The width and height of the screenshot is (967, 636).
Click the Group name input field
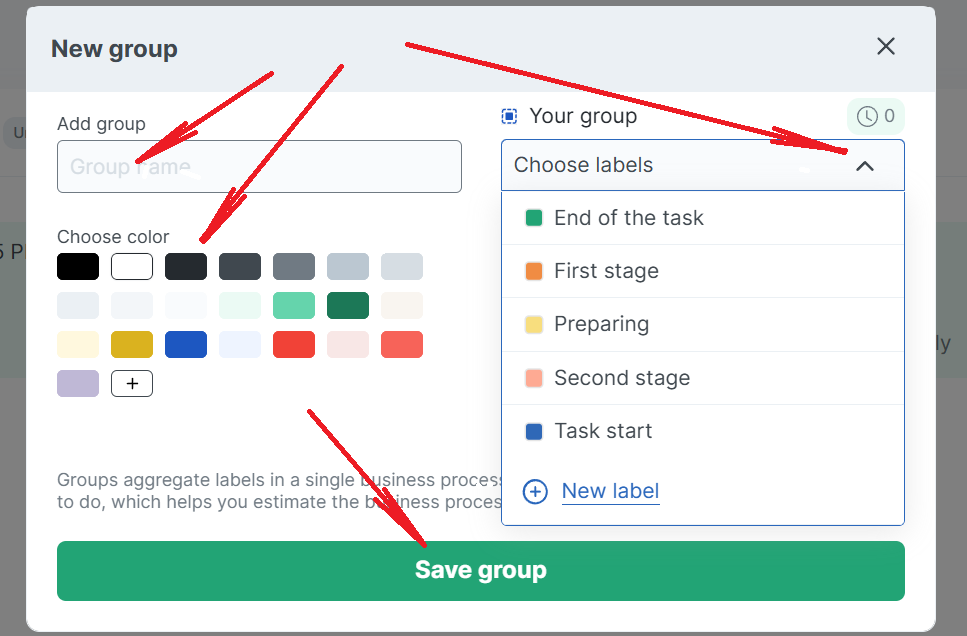(259, 166)
